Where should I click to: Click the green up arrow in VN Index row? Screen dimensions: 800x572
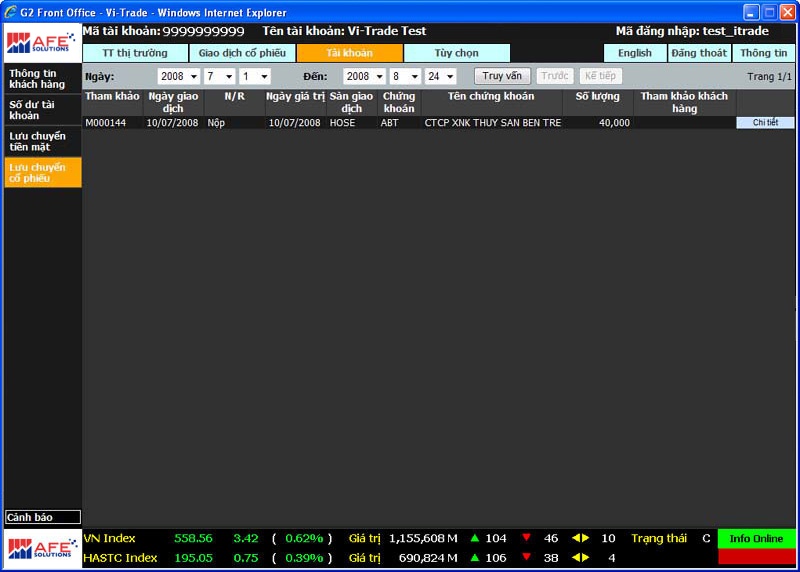tap(474, 538)
